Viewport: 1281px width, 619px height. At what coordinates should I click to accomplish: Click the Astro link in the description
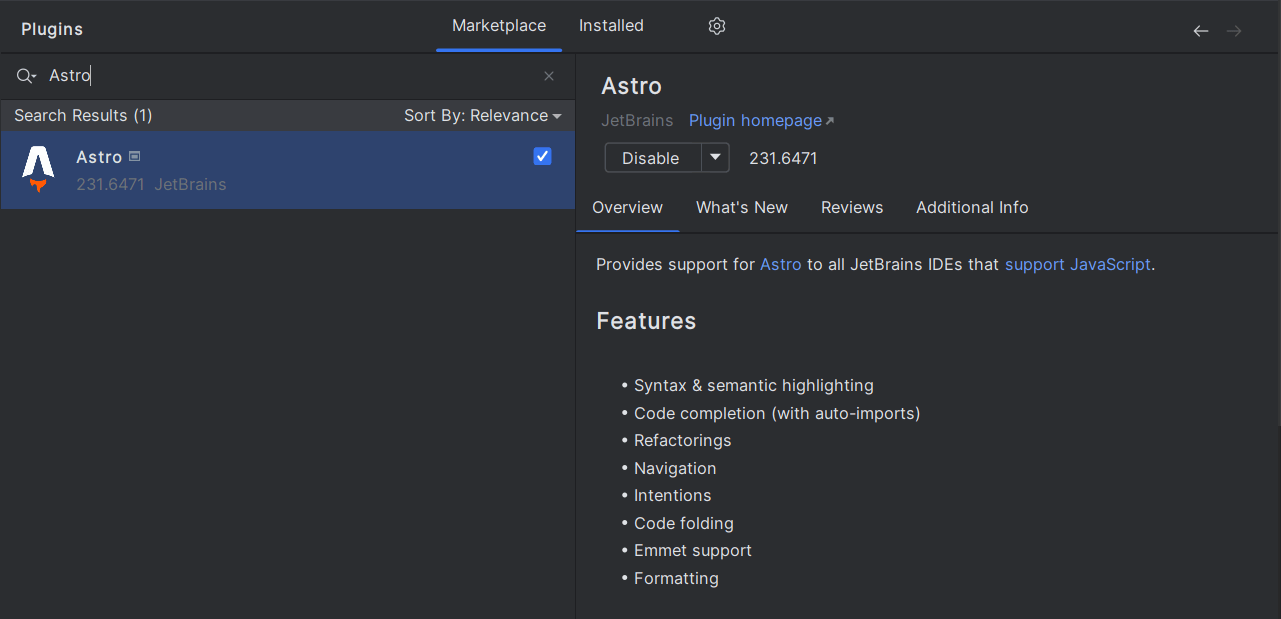click(780, 264)
